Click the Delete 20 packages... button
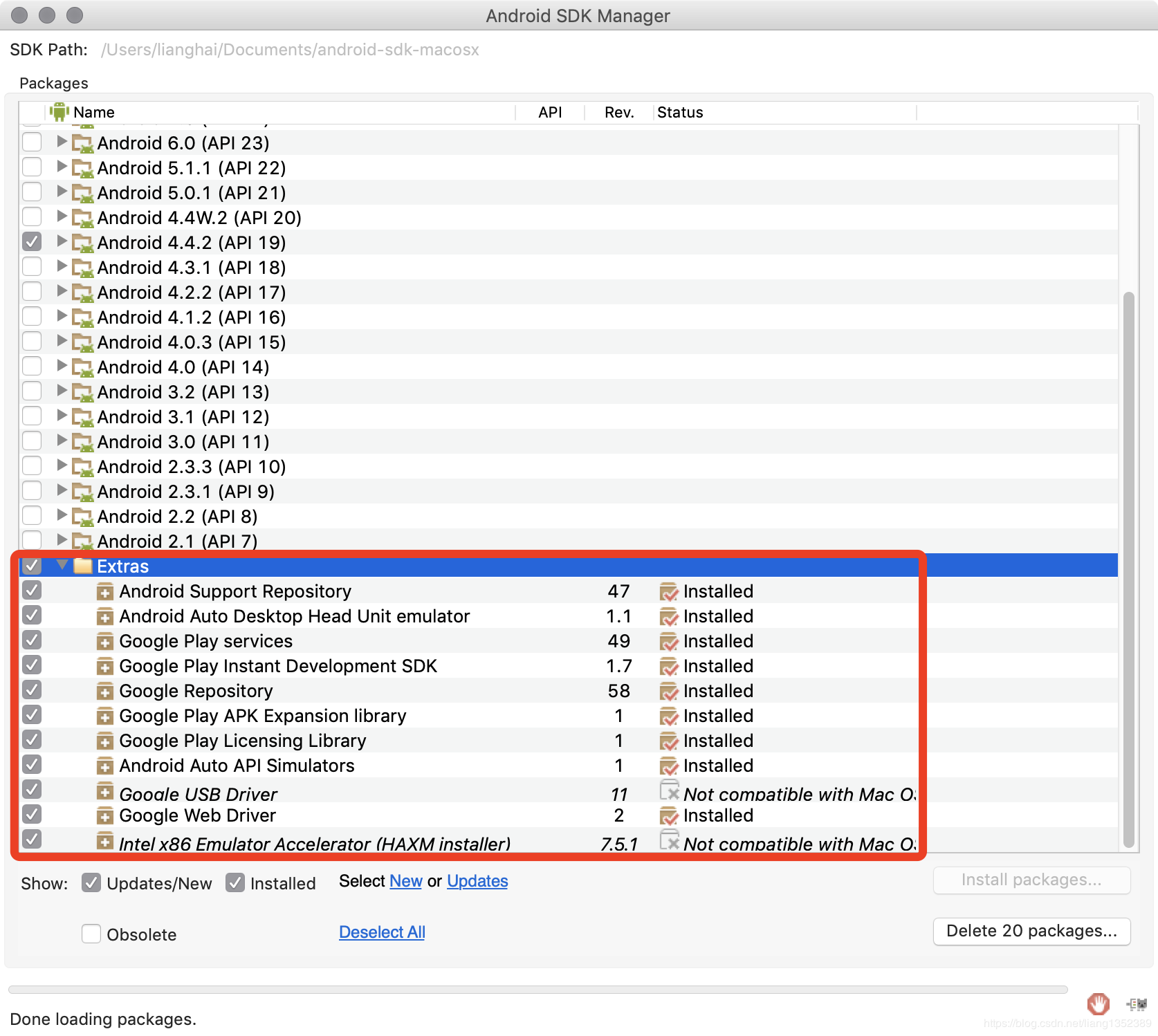 click(1031, 931)
